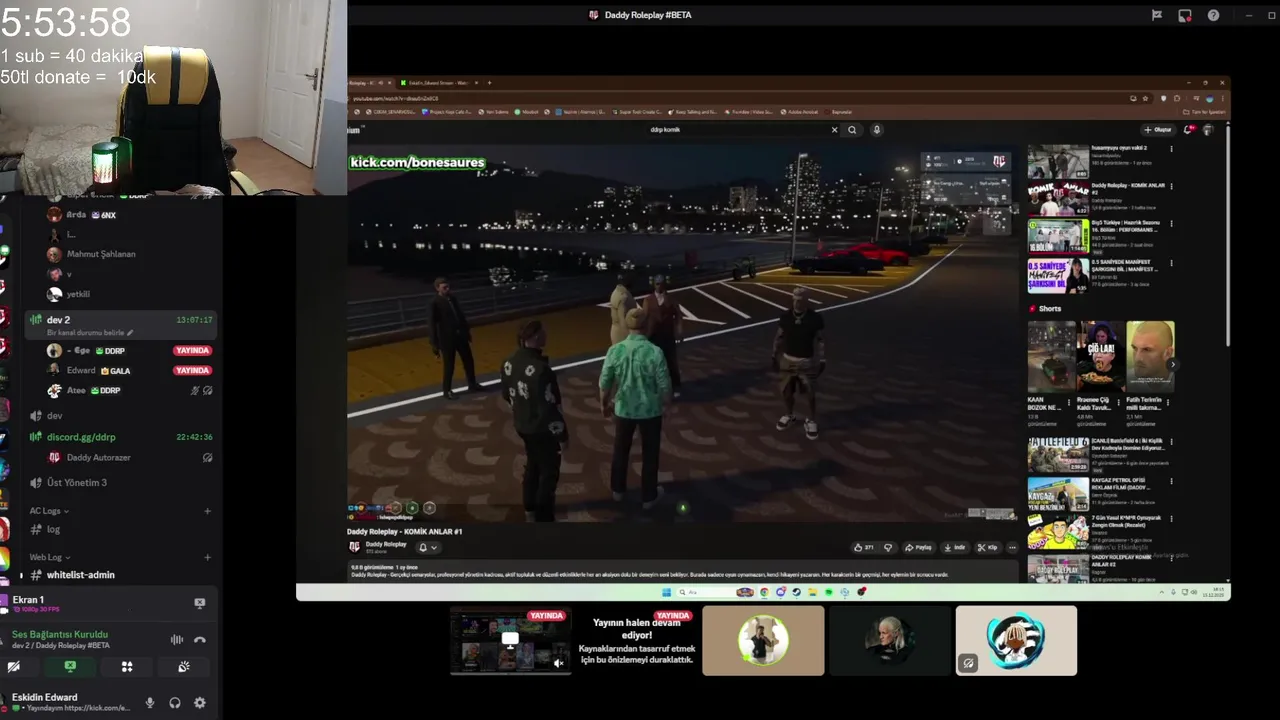Viewport: 1280px width, 720px height.
Task: Open channel notification bell dropdown
Action: (427, 547)
